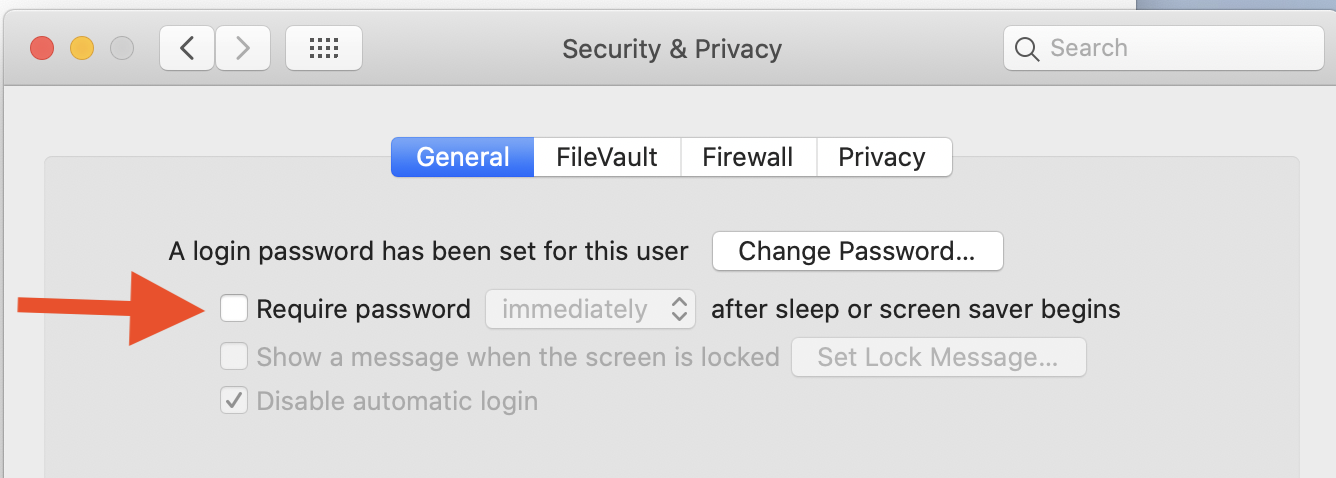Click the login password status text
The height and width of the screenshot is (478, 1336).
428,251
